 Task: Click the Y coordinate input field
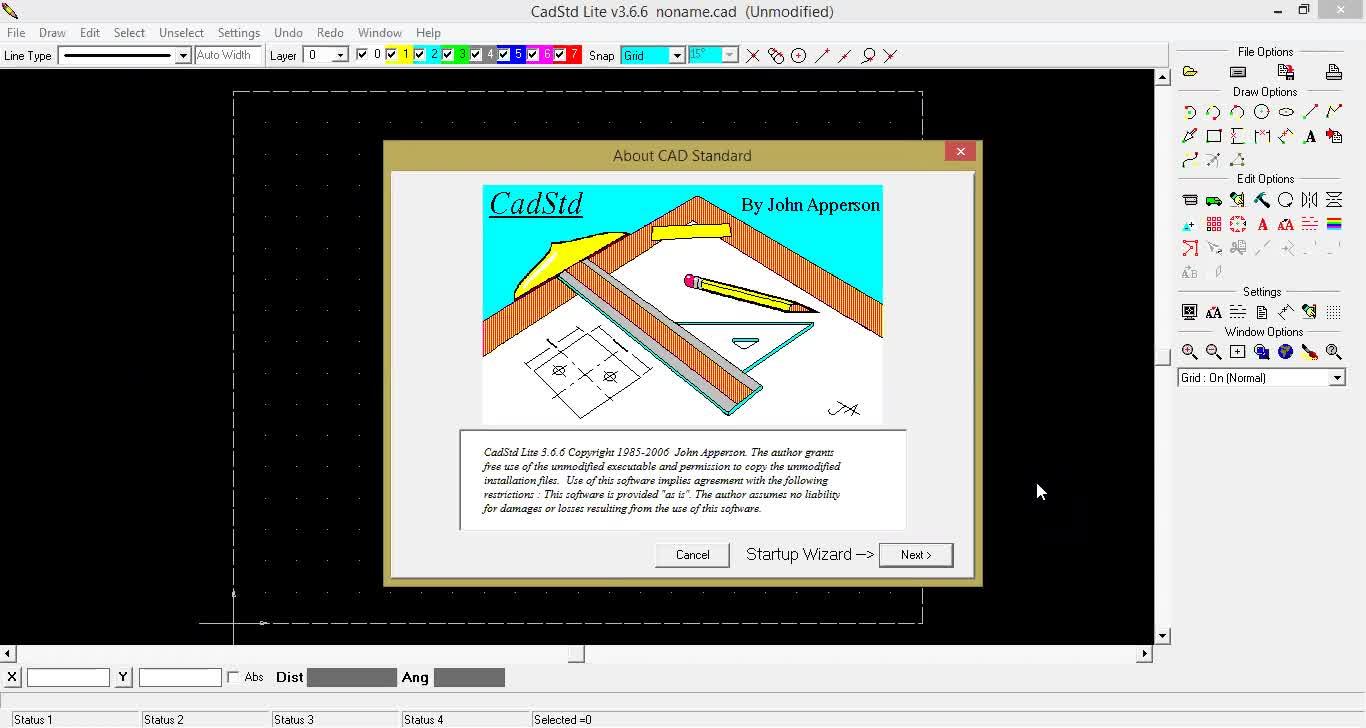click(180, 677)
